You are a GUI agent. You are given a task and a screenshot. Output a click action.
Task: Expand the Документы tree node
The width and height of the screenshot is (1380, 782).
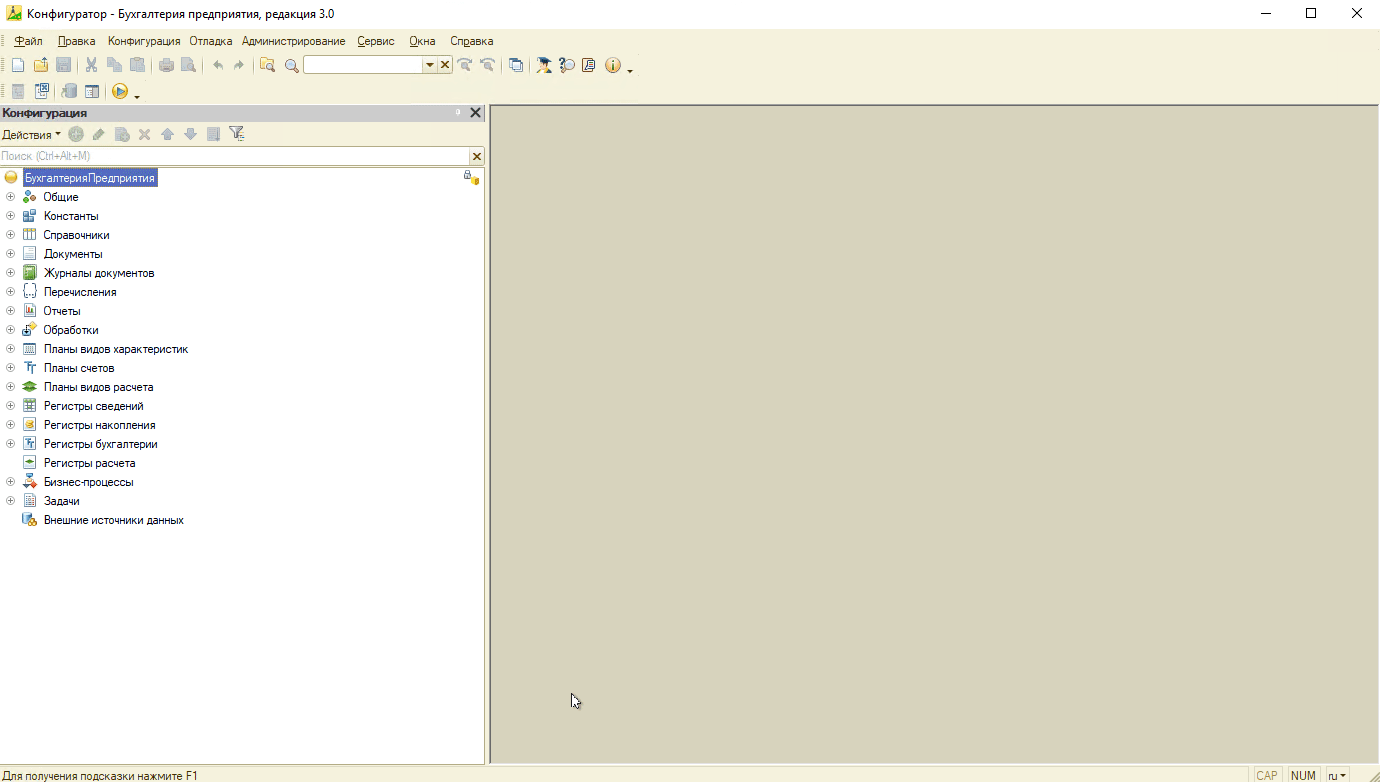[11, 254]
